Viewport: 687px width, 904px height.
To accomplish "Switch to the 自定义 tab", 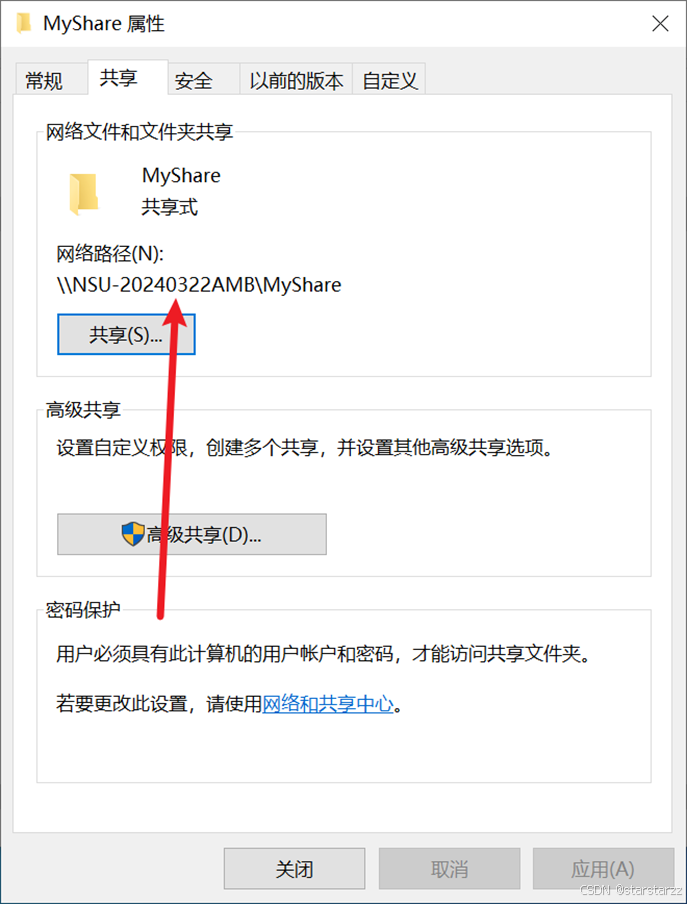I will [390, 81].
